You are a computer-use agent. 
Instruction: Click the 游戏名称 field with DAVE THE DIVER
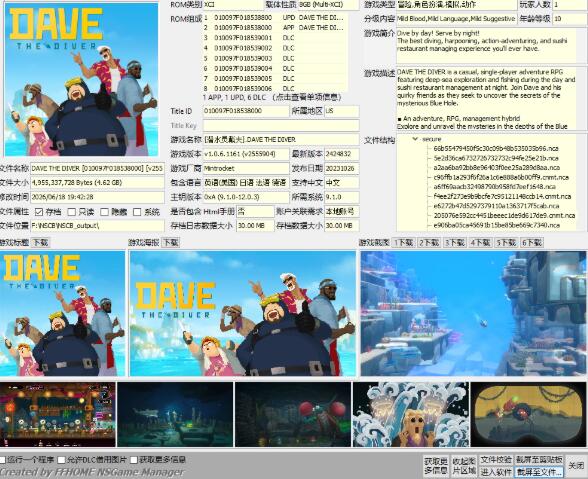tap(281, 140)
